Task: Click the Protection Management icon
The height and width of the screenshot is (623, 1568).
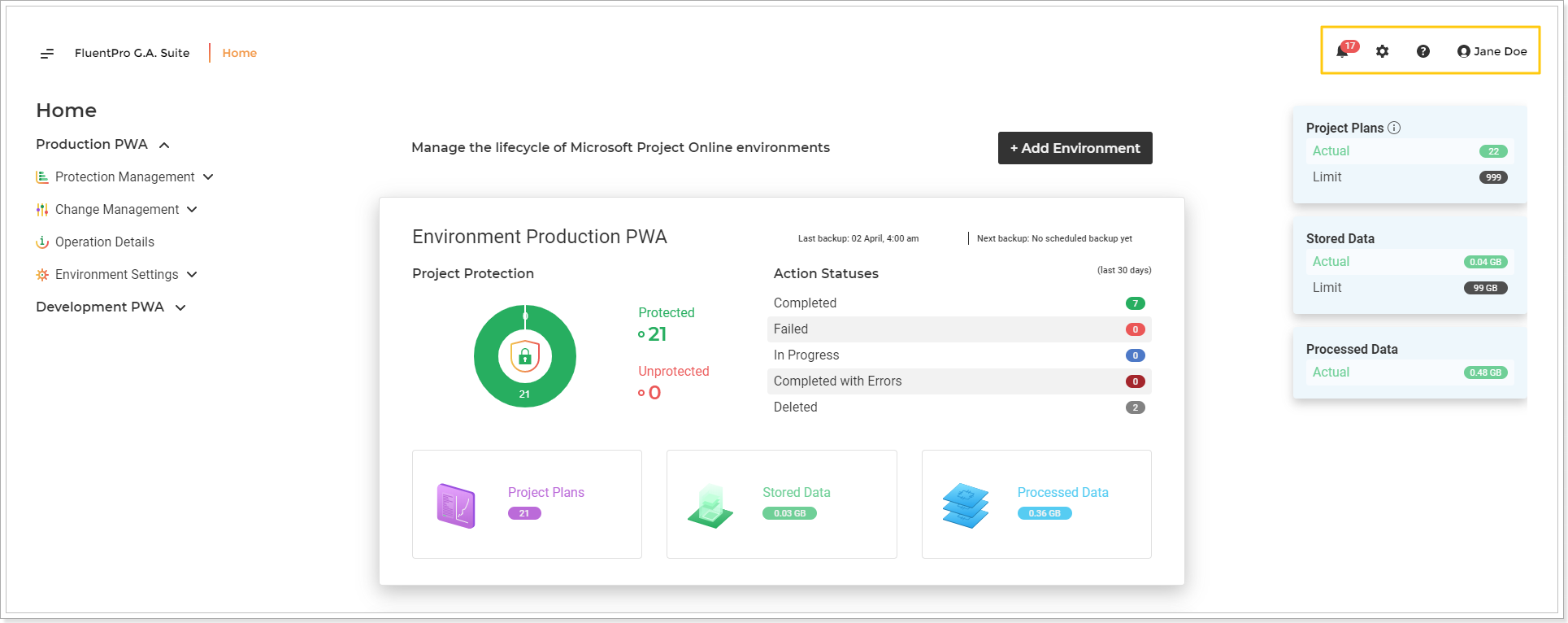Action: [42, 176]
